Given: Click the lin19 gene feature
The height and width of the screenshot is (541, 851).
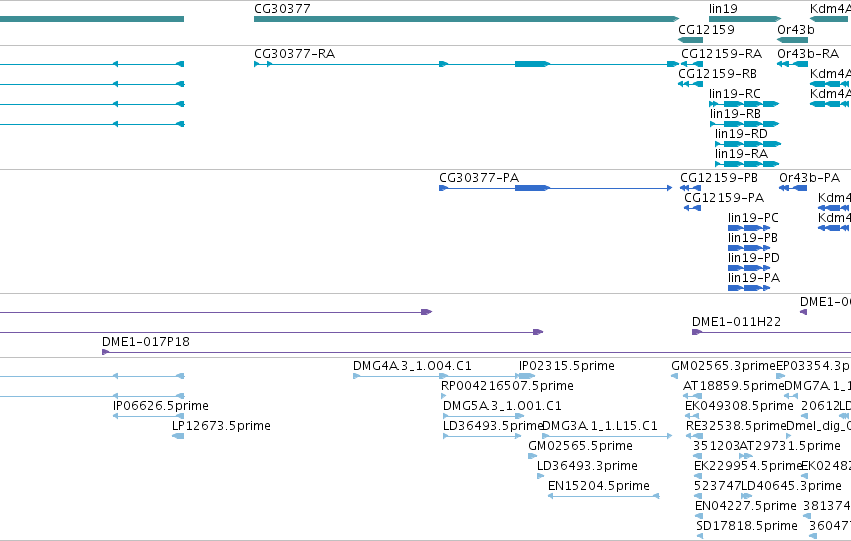Looking at the screenshot, I should coord(745,19).
